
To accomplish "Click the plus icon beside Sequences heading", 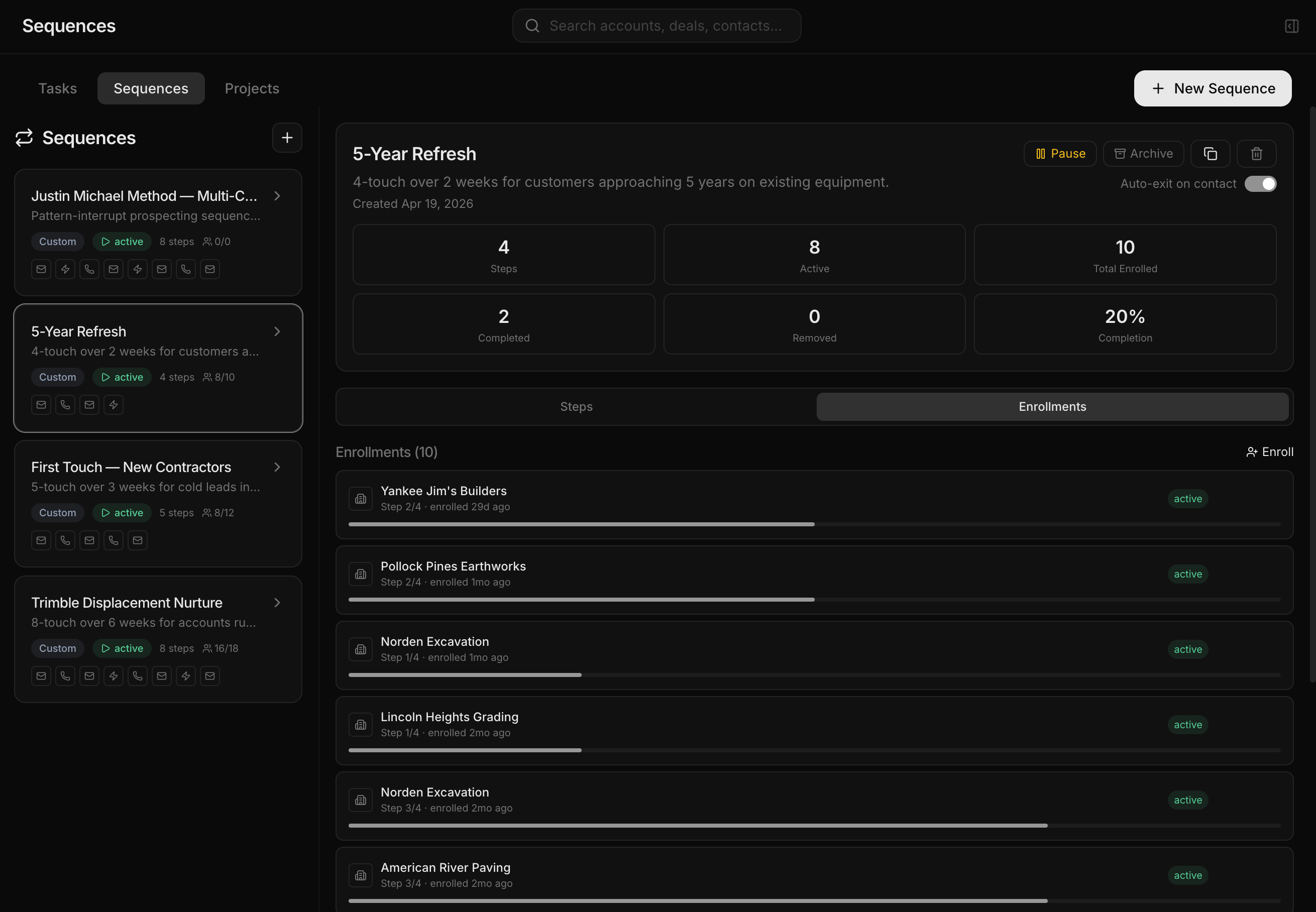I will coord(287,138).
